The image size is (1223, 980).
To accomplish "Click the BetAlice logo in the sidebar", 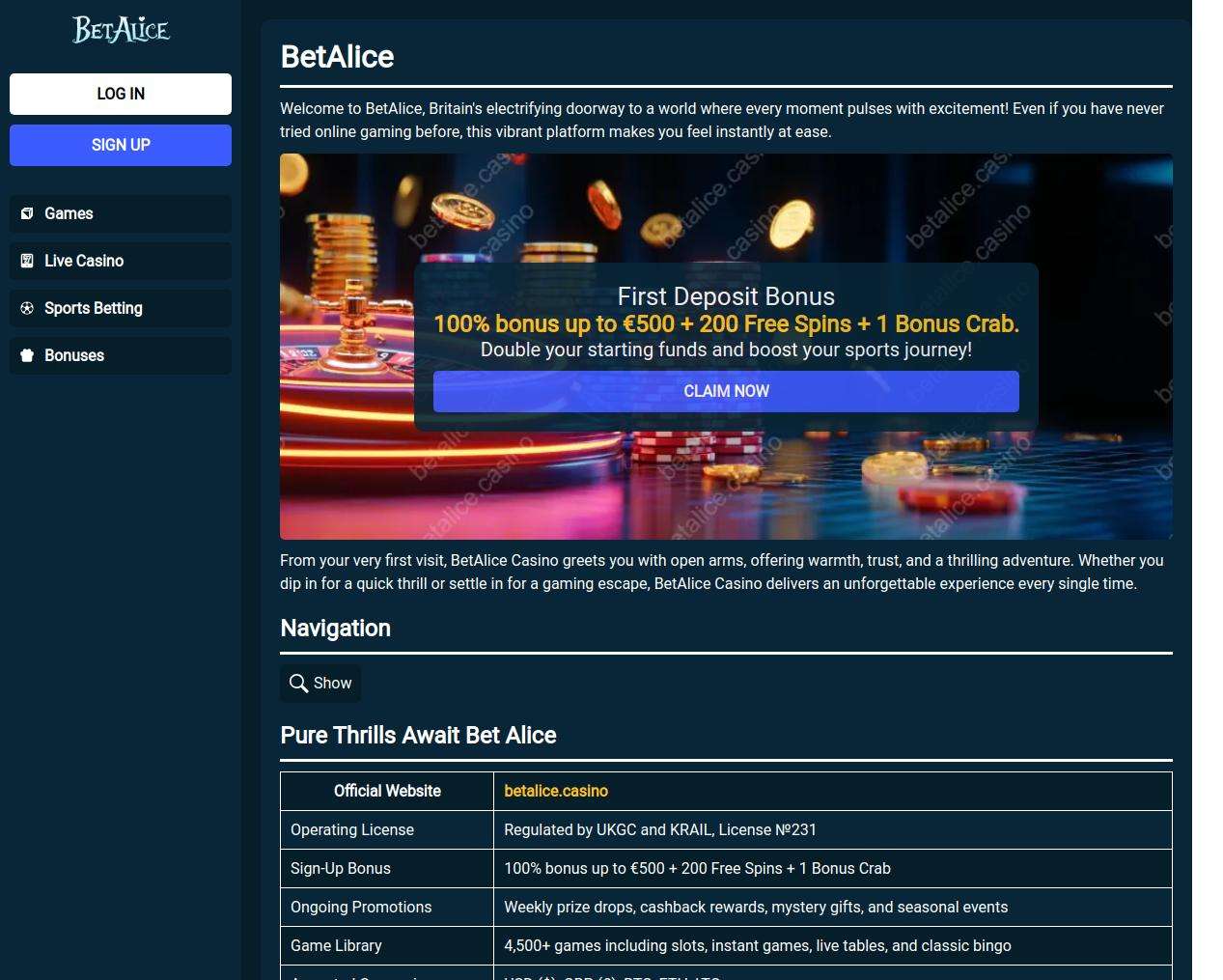I will [121, 30].
